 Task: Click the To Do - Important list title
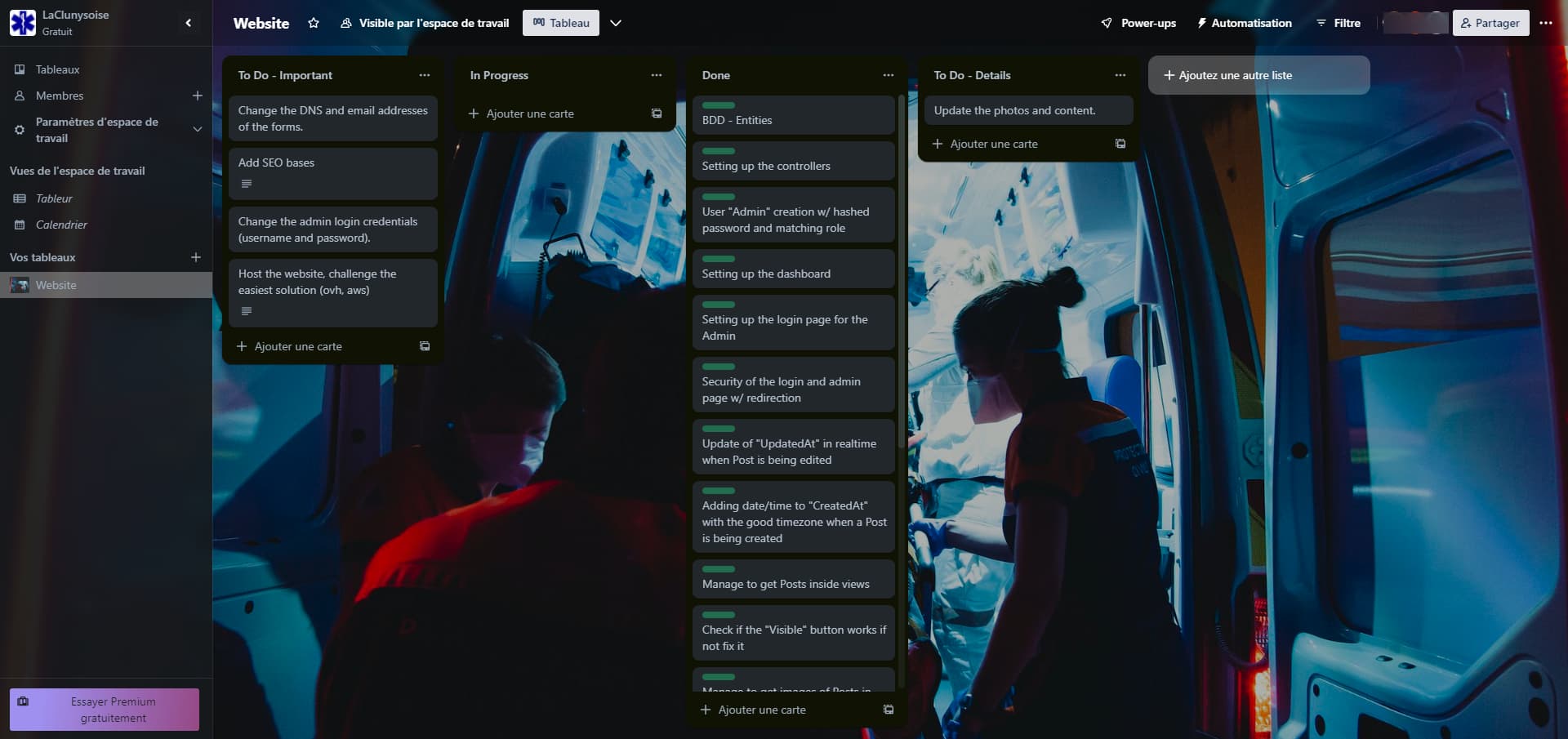[x=285, y=75]
